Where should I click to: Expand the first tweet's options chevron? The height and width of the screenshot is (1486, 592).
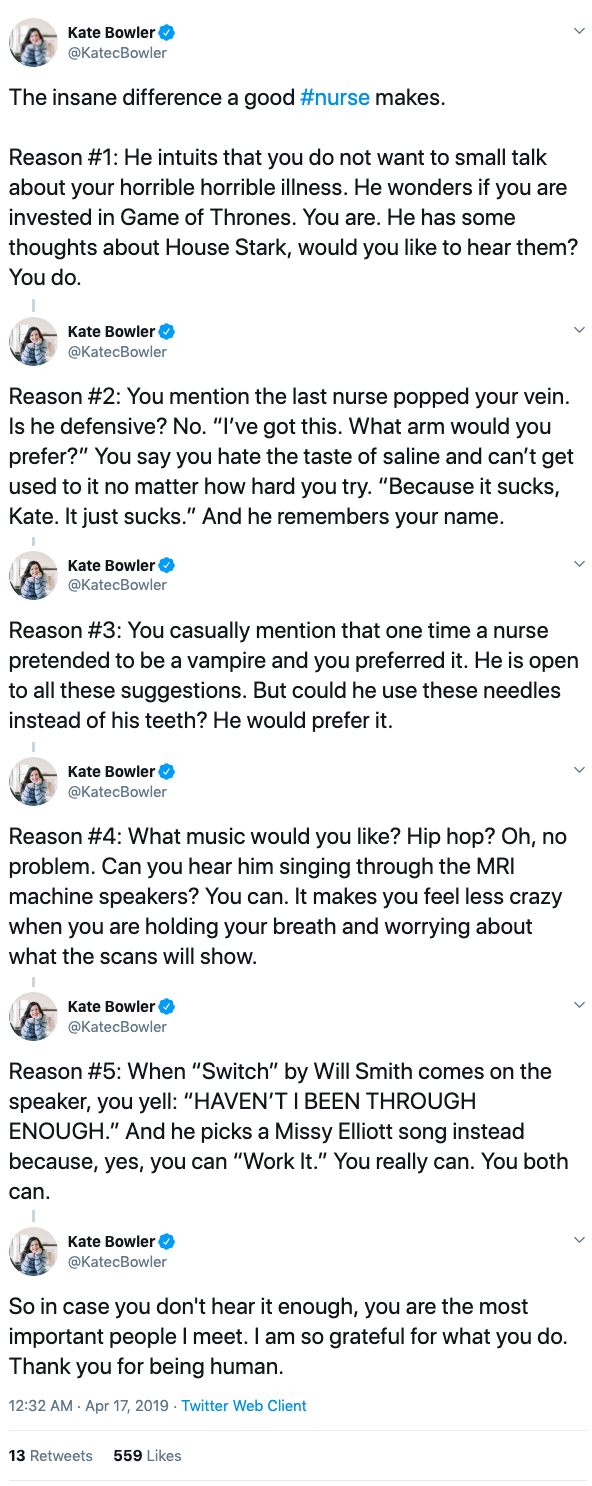[579, 31]
